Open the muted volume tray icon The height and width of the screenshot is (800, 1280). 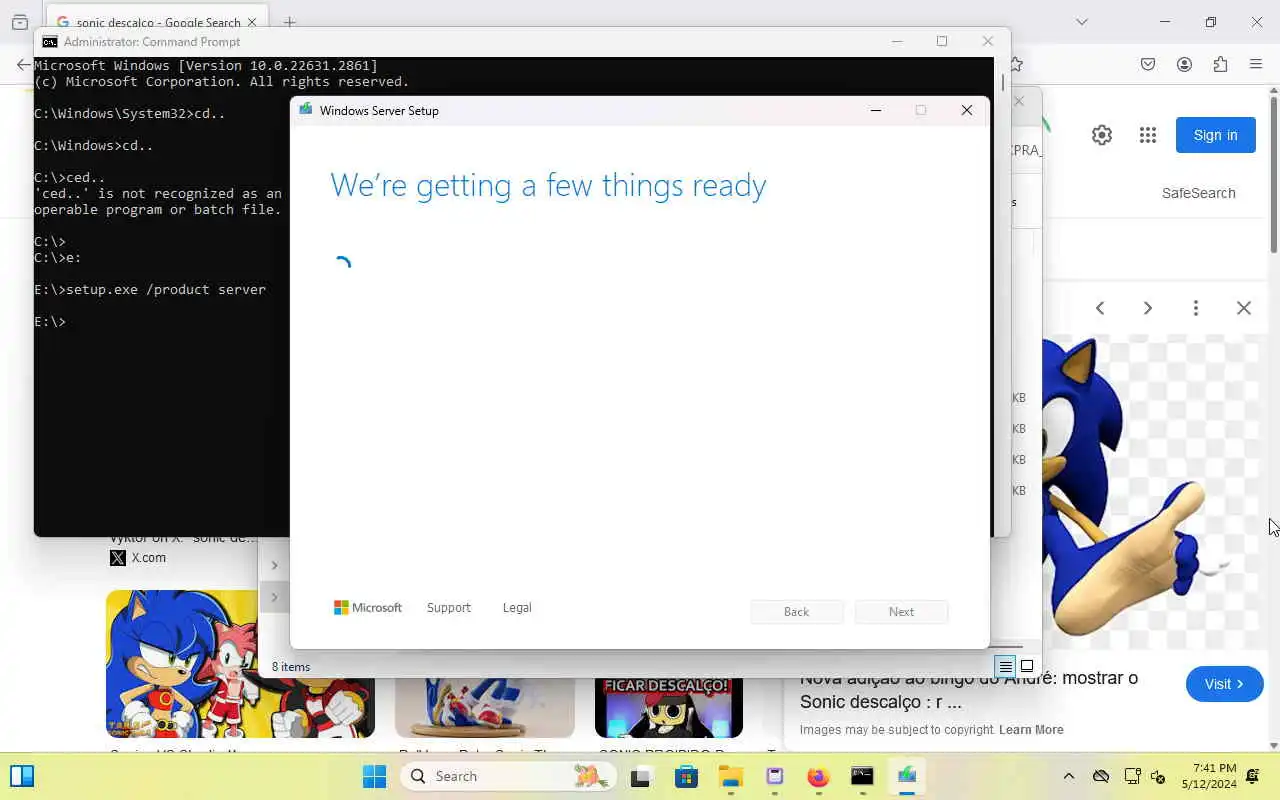pyautogui.click(x=1159, y=777)
